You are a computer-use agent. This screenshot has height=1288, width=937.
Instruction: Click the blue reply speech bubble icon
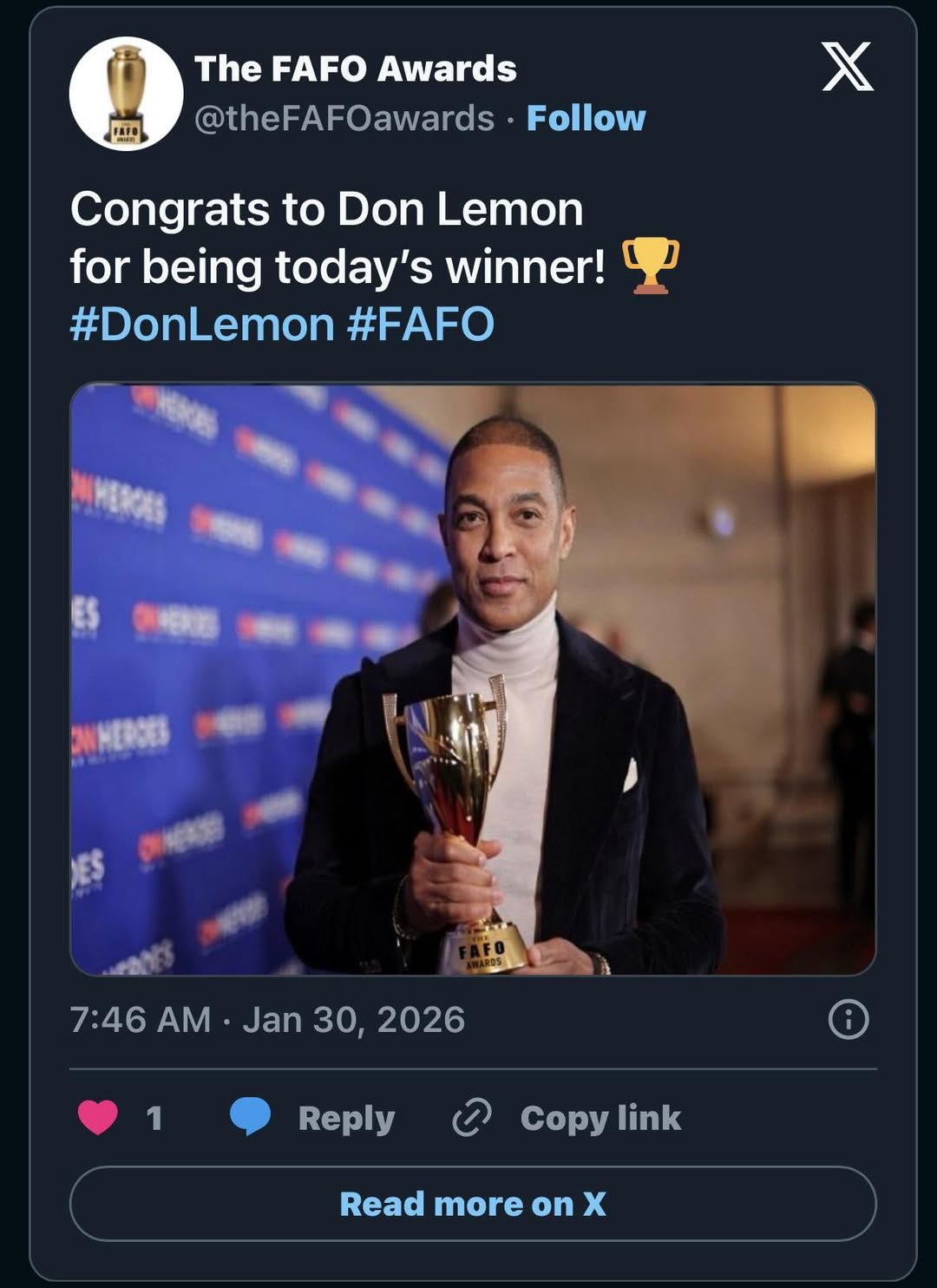(x=250, y=1117)
